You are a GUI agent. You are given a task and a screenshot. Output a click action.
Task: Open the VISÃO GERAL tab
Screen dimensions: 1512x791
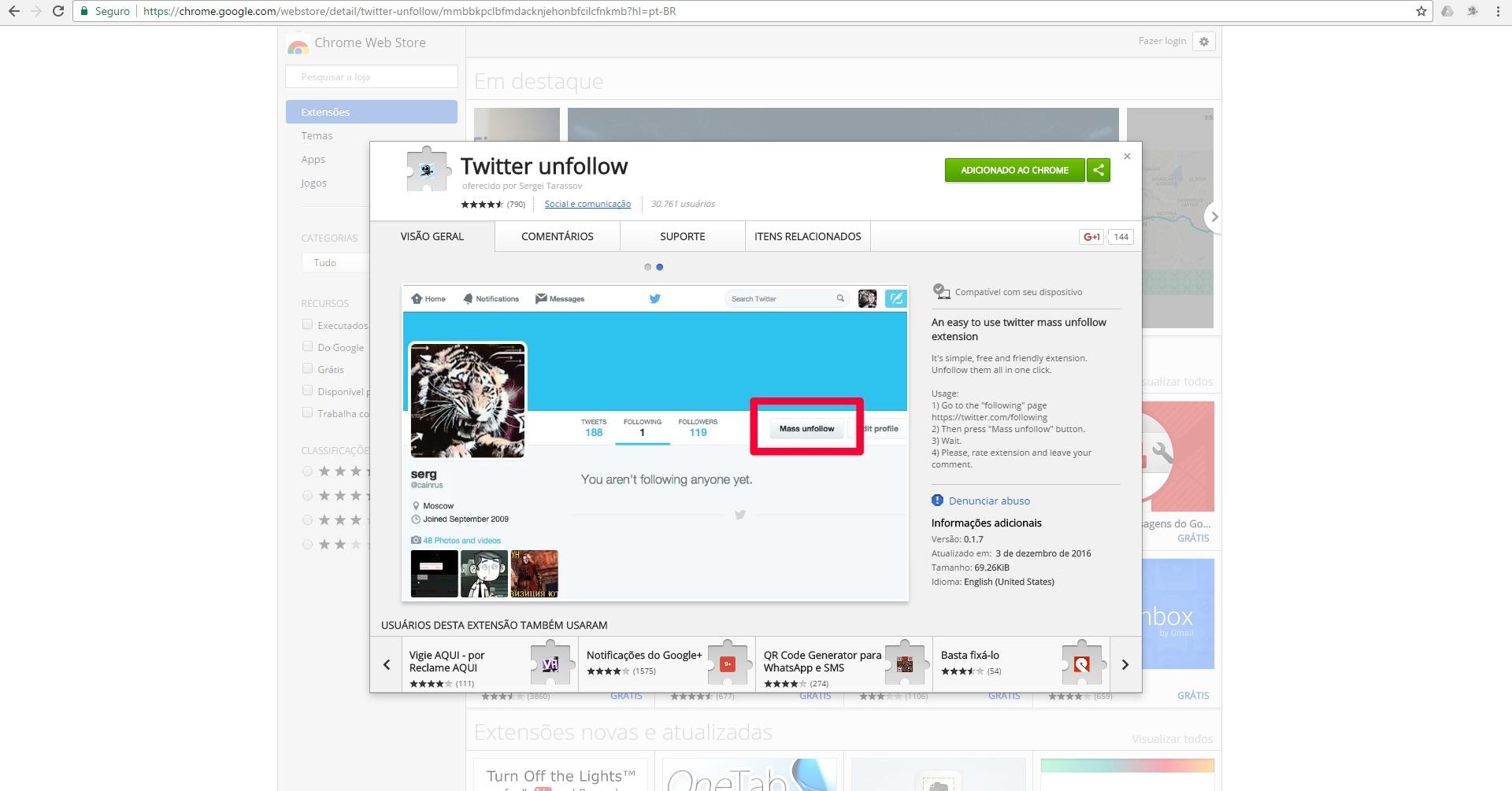[x=432, y=236]
